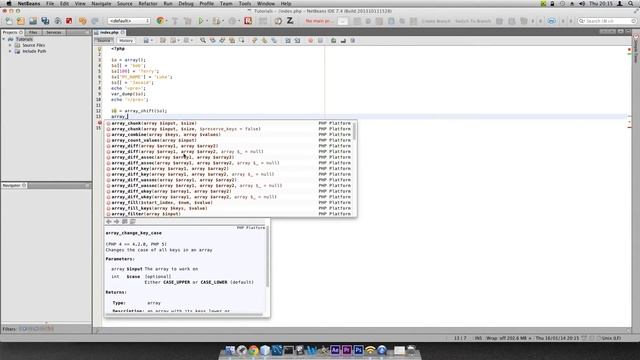Collapse the Tutorials project node
The image size is (640, 360).
(x=4, y=39)
